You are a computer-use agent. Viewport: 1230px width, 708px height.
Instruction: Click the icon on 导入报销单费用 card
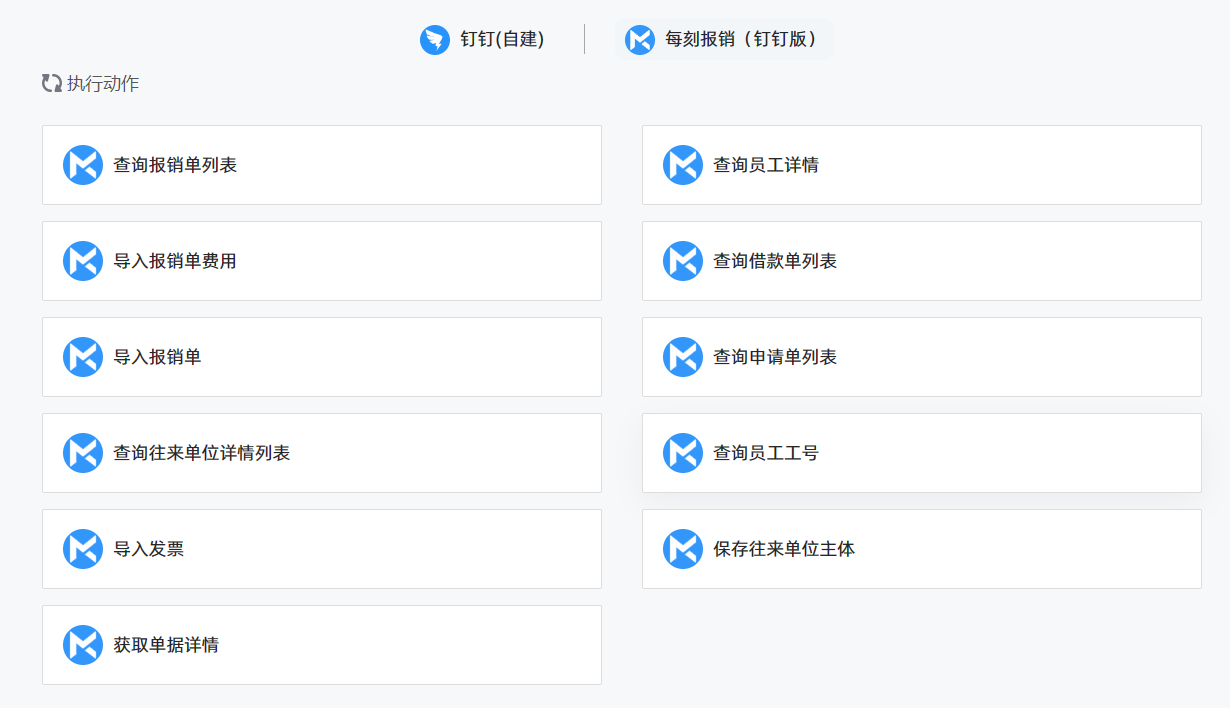83,261
